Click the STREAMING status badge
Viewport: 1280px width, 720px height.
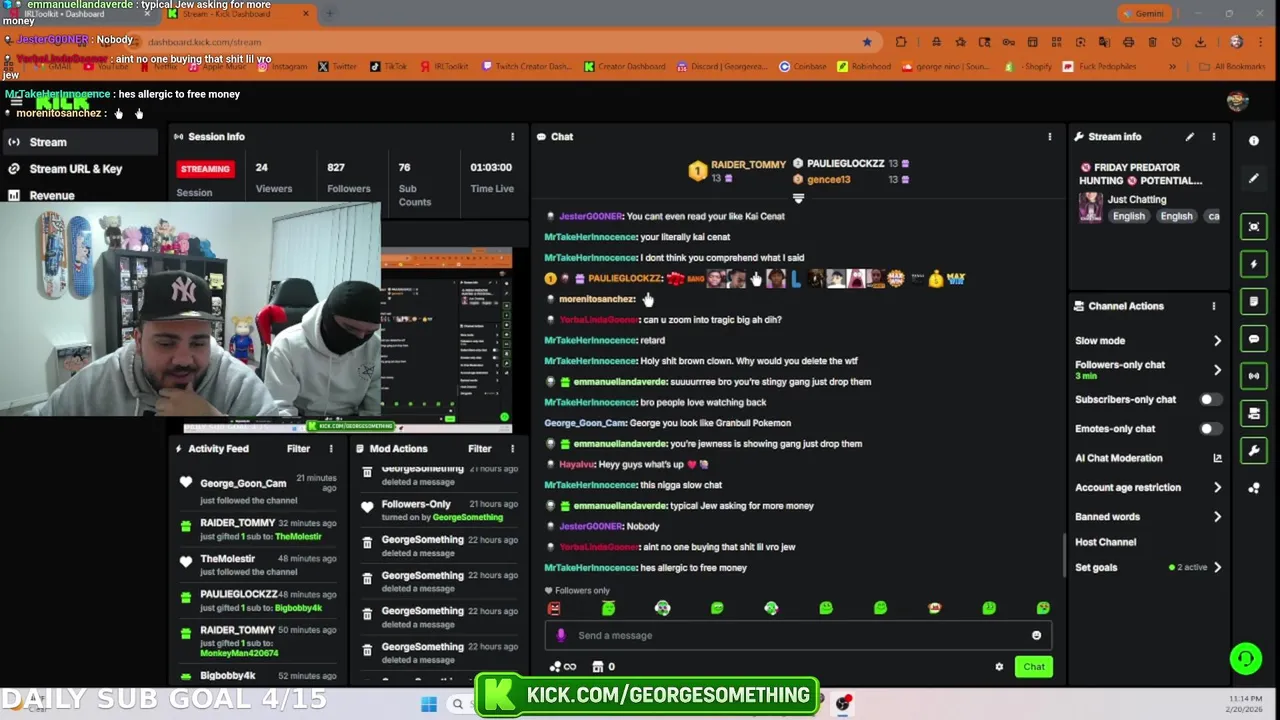(205, 169)
